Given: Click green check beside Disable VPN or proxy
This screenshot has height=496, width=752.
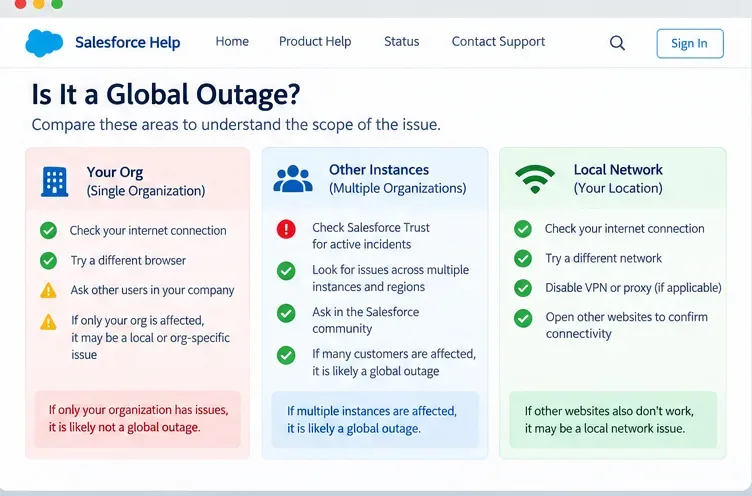Looking at the screenshot, I should tap(523, 288).
